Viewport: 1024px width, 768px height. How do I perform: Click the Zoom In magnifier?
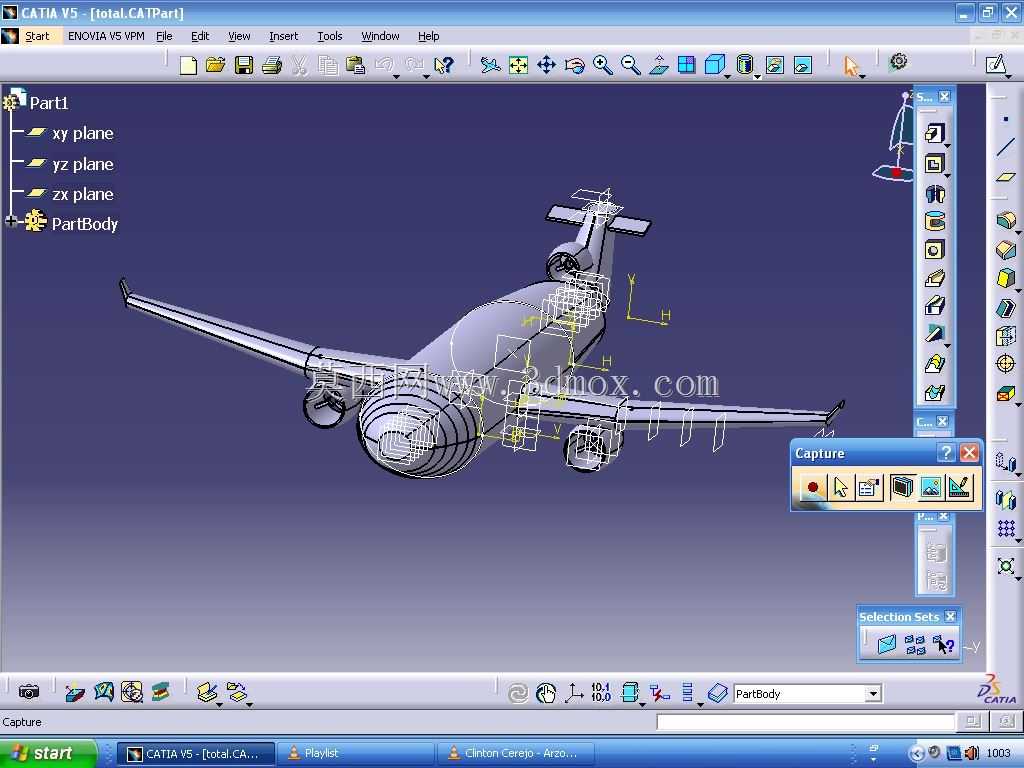[x=602, y=65]
